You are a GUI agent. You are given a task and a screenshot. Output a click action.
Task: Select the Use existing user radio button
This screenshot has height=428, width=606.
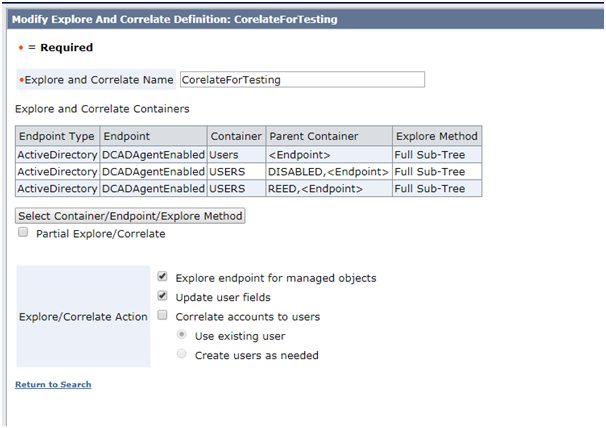182,334
